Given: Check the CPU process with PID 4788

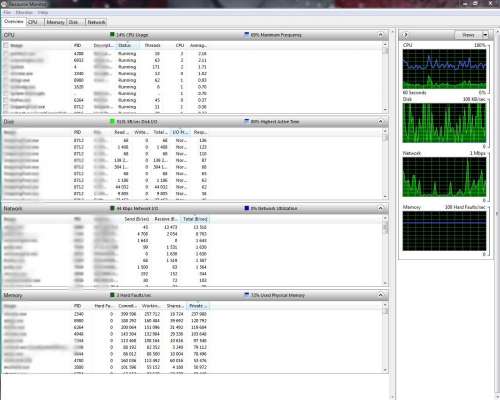Looking at the screenshot, I should tap(6, 54).
